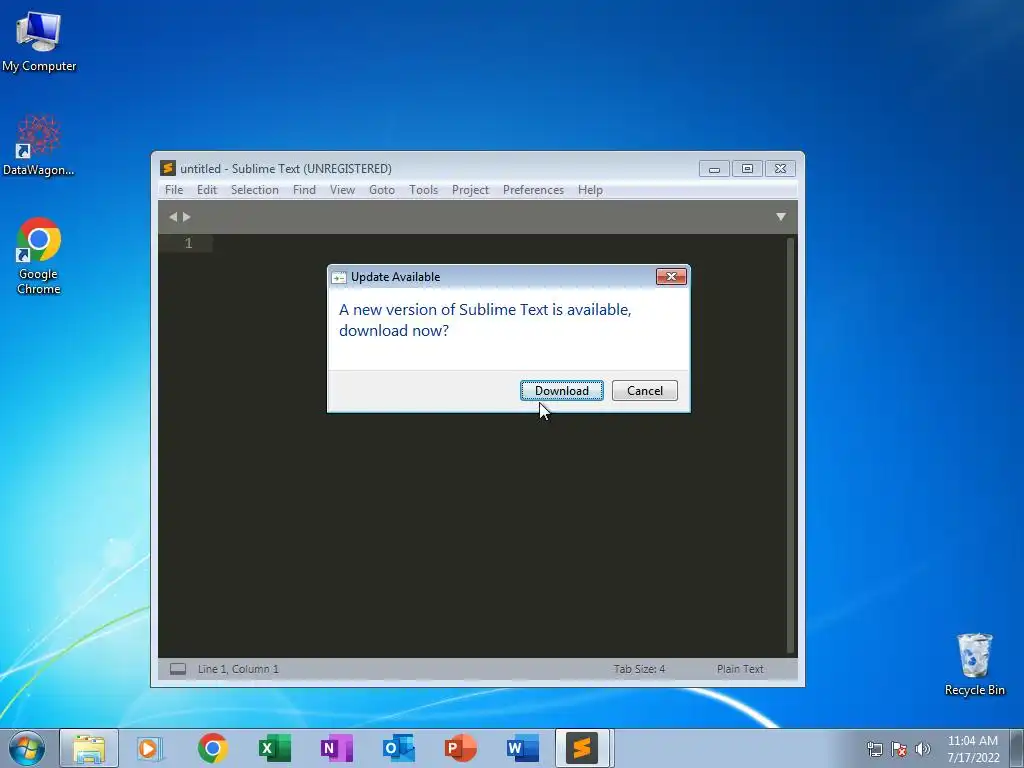Open the File menu in Sublime Text

(x=174, y=190)
